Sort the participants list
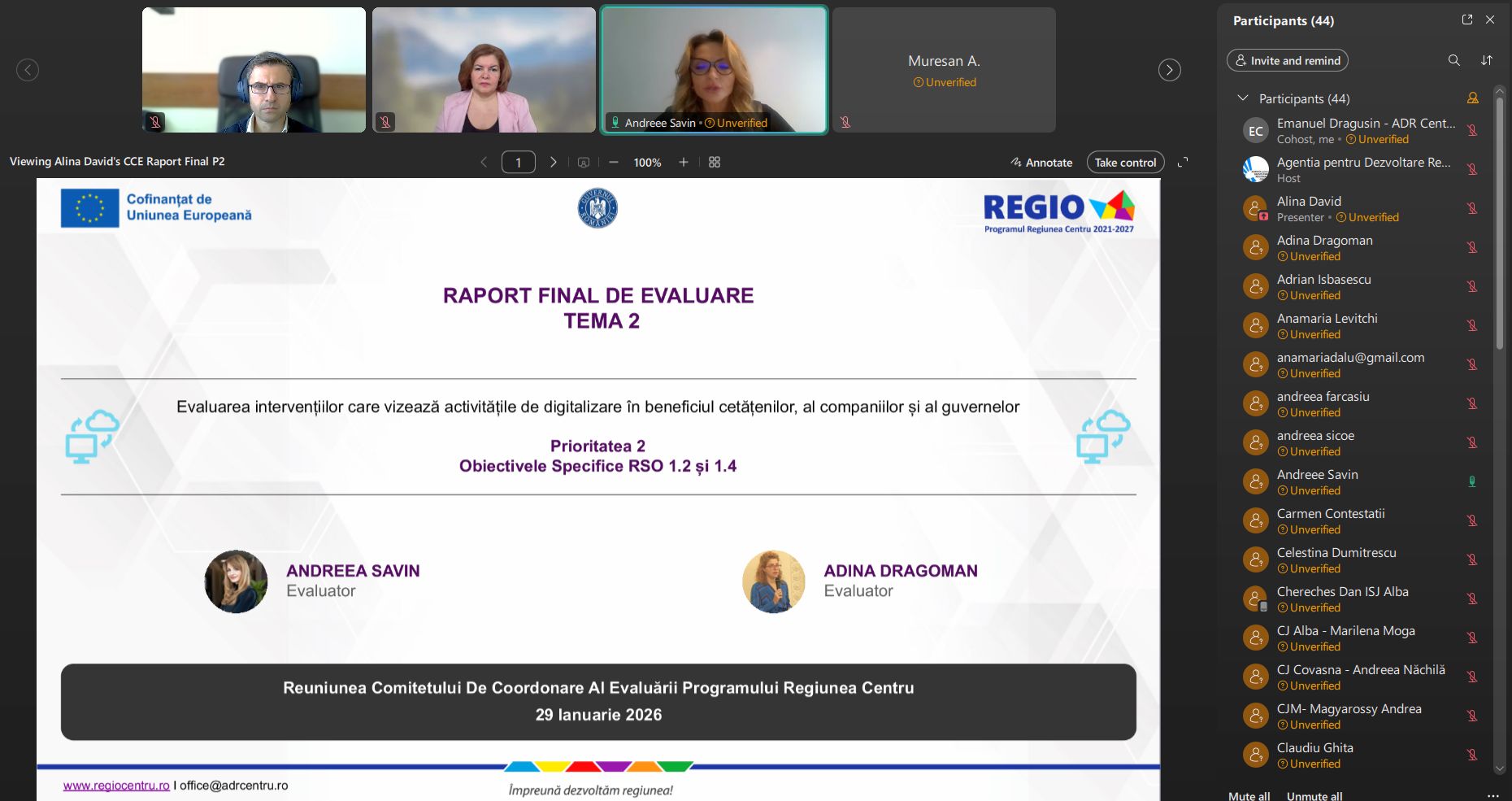The width and height of the screenshot is (1512, 801). pyautogui.click(x=1486, y=60)
